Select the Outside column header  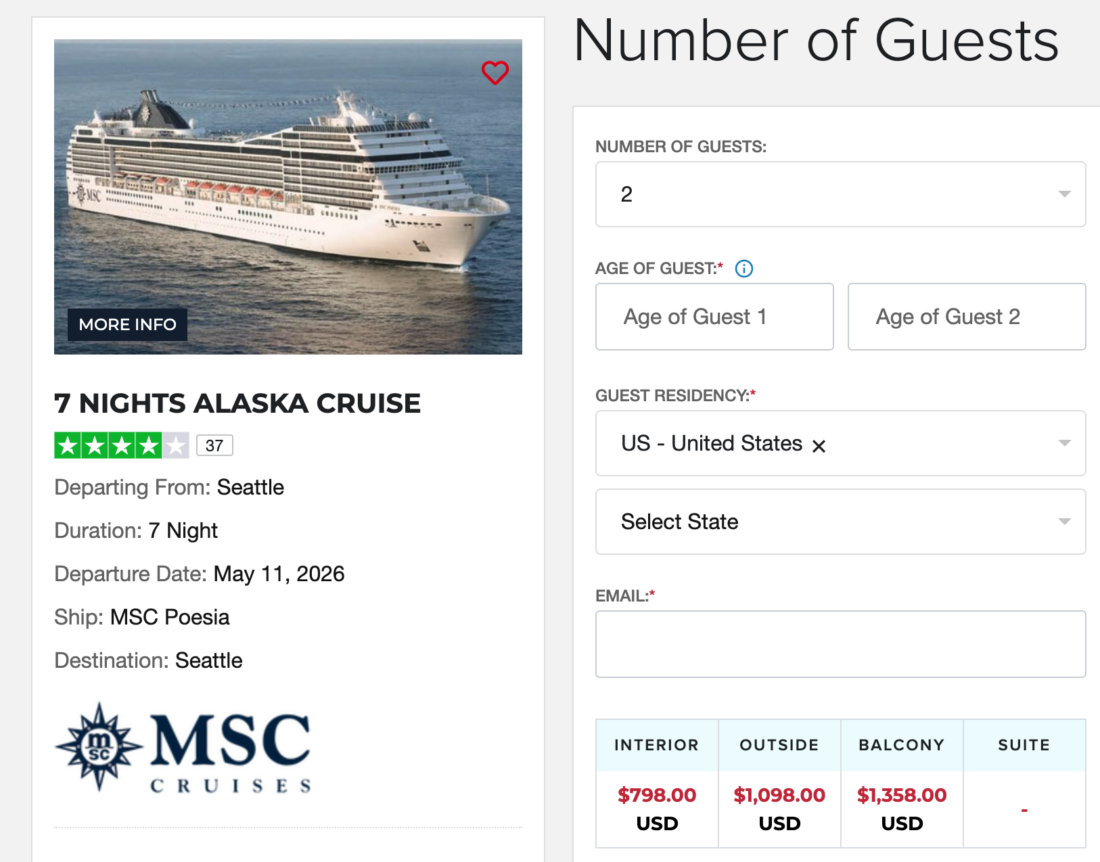coord(779,744)
